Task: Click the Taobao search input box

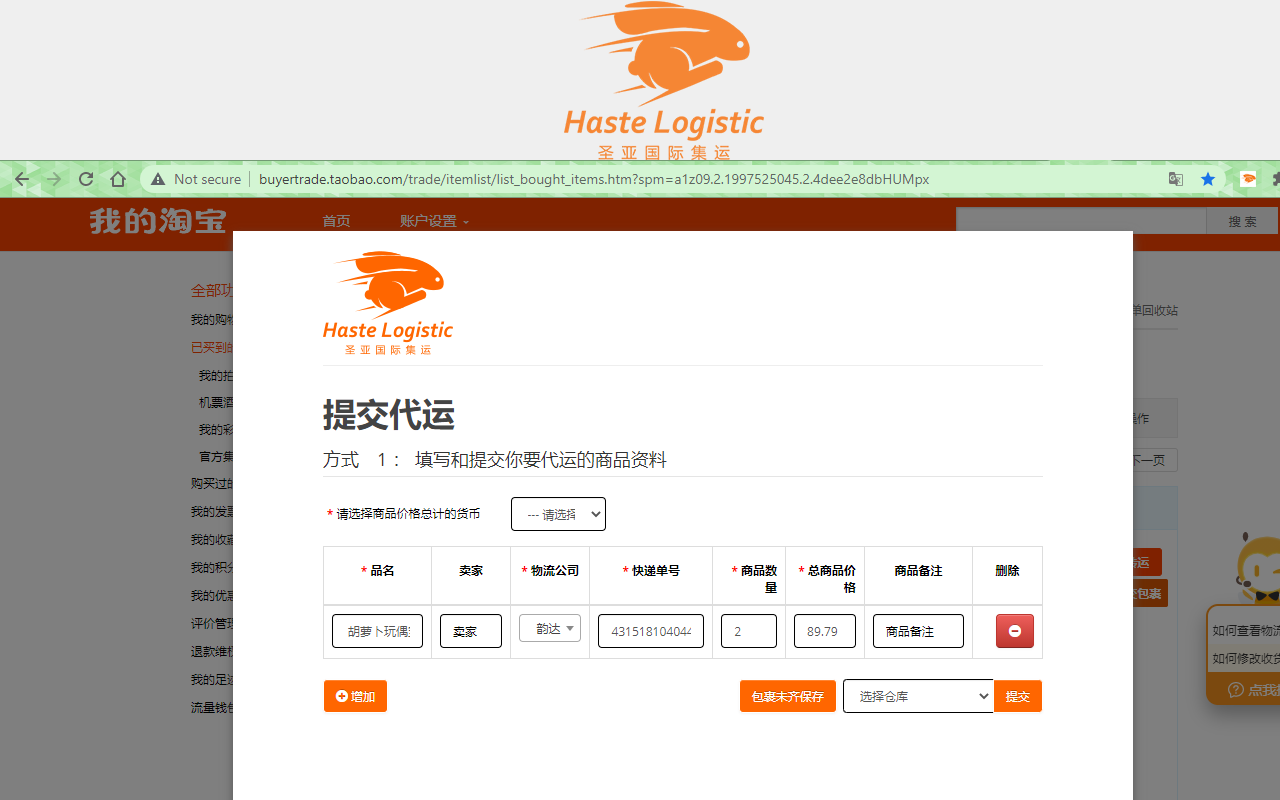Action: 1081,221
